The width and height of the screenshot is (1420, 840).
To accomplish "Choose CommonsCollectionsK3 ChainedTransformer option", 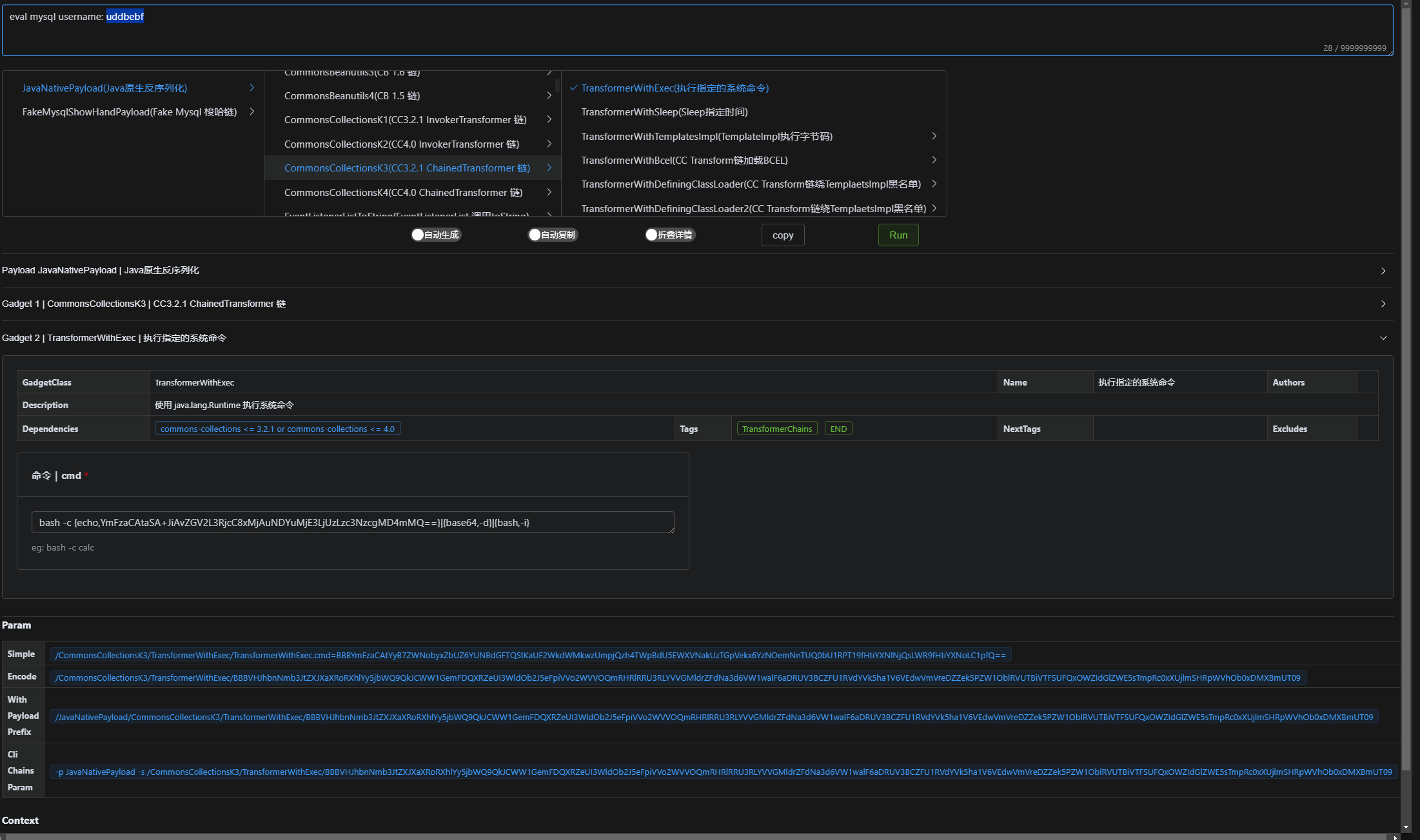I will (x=412, y=168).
